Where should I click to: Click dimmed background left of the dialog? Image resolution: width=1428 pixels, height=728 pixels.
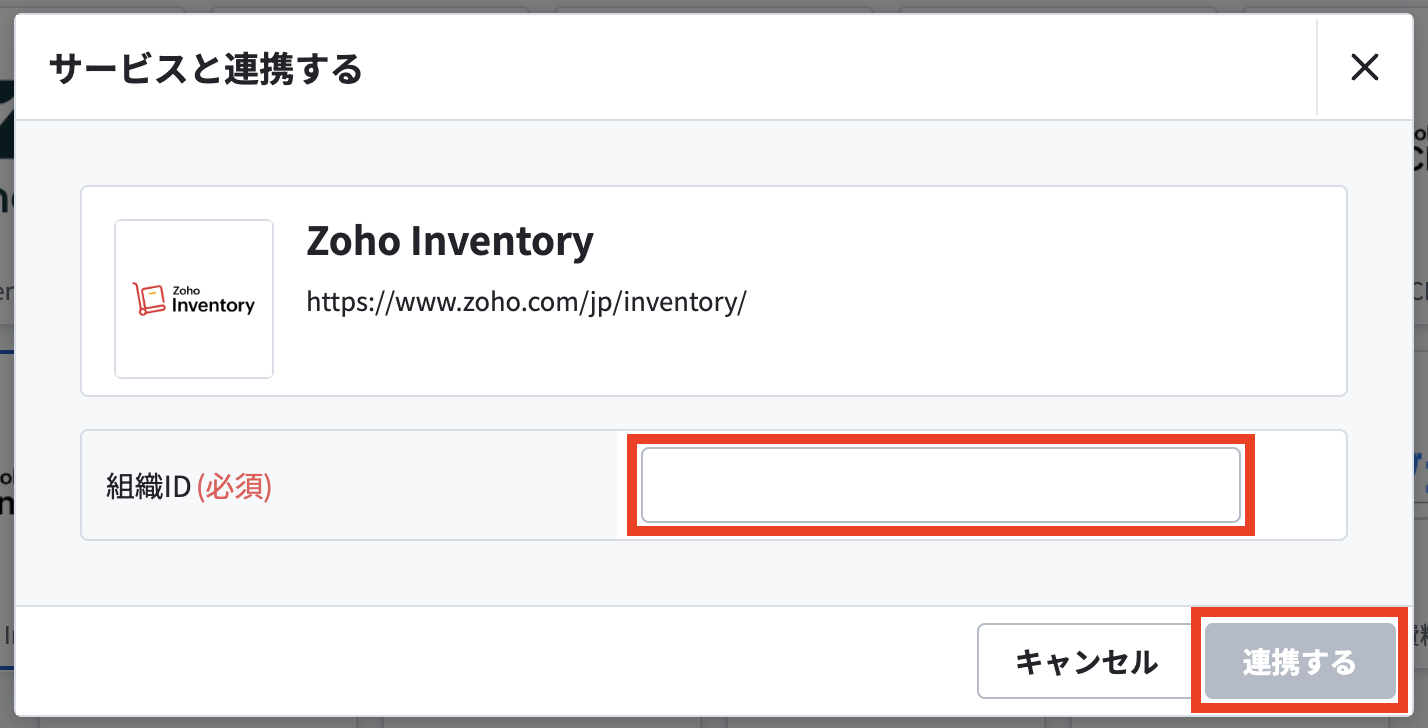[x=7, y=400]
